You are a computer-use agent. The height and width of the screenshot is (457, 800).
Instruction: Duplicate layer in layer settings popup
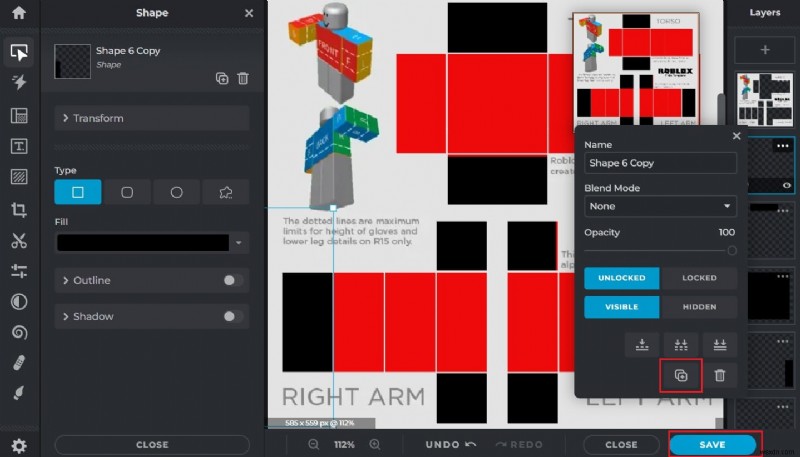click(x=681, y=375)
